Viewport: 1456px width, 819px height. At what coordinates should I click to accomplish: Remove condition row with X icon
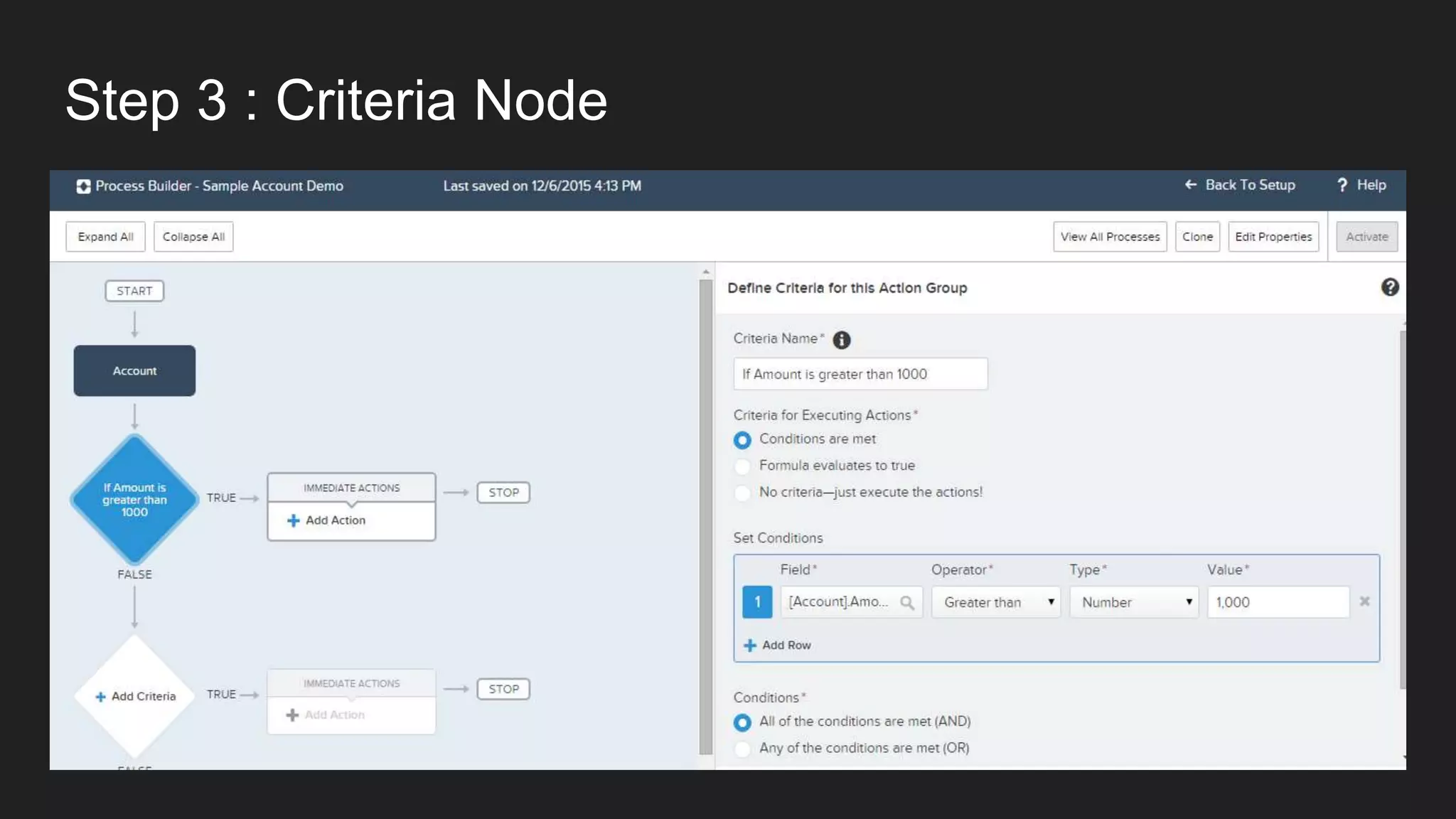coord(1364,601)
